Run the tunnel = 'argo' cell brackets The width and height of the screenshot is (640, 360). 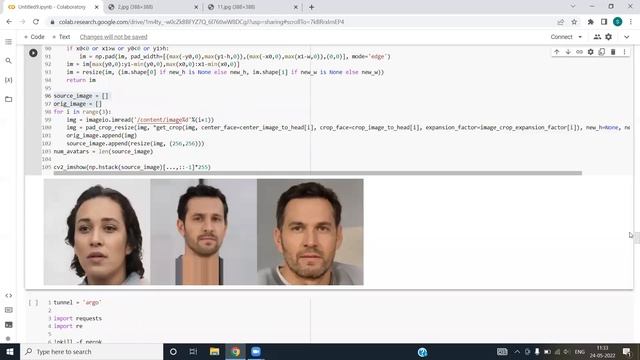pyautogui.click(x=33, y=302)
